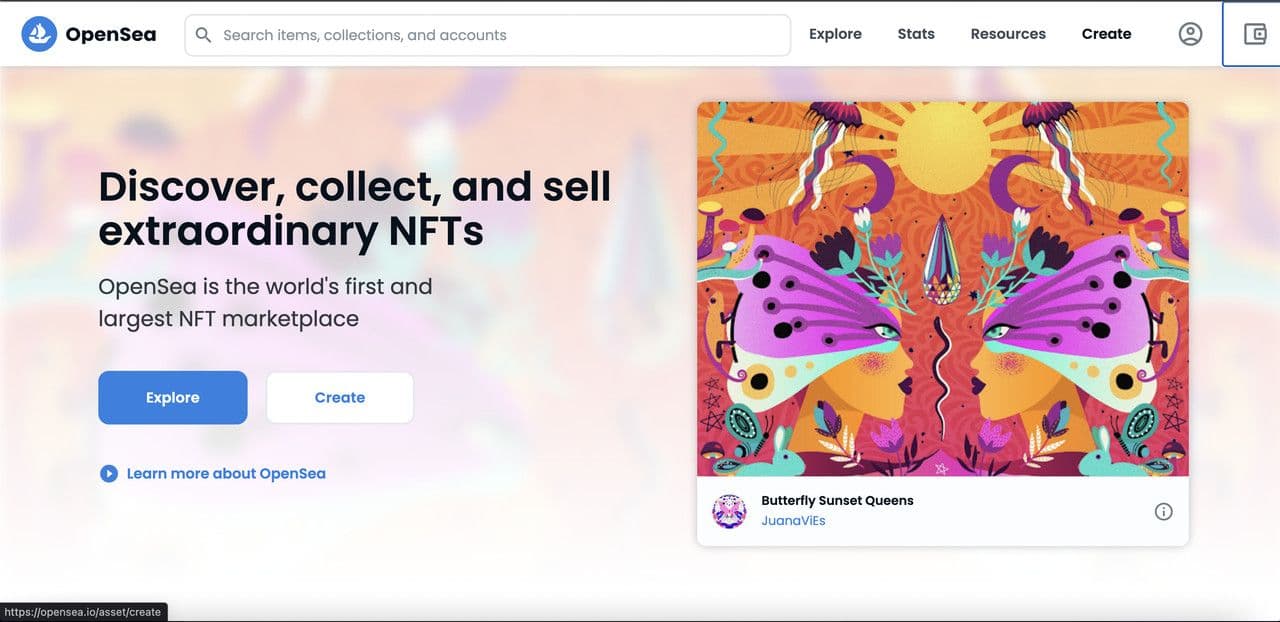Image resolution: width=1280 pixels, height=622 pixels.
Task: Open the Explore item in the top navigation
Action: pos(835,34)
